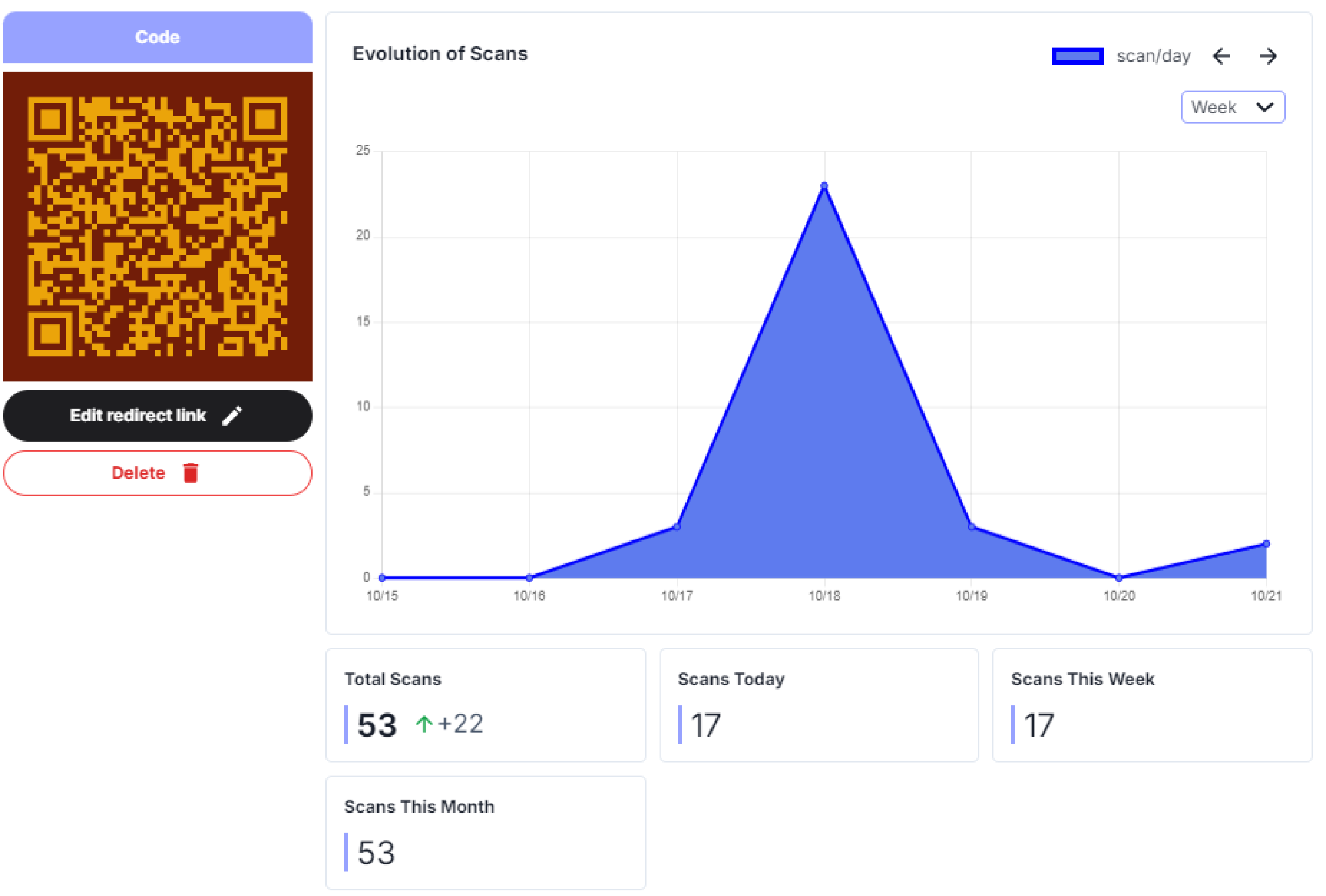The width and height of the screenshot is (1326, 896).
Task: Click the QR code image
Action: [x=157, y=227]
